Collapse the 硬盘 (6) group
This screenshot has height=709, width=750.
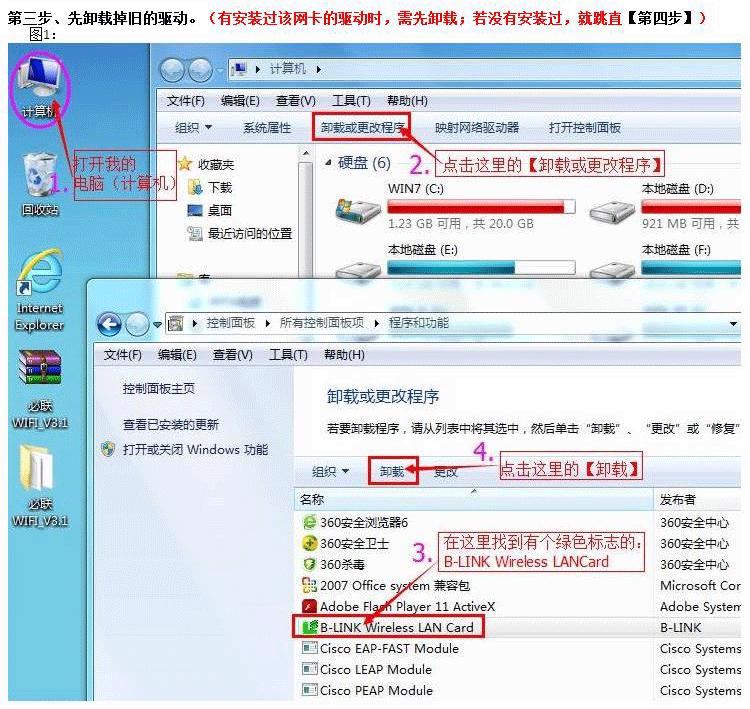point(328,163)
